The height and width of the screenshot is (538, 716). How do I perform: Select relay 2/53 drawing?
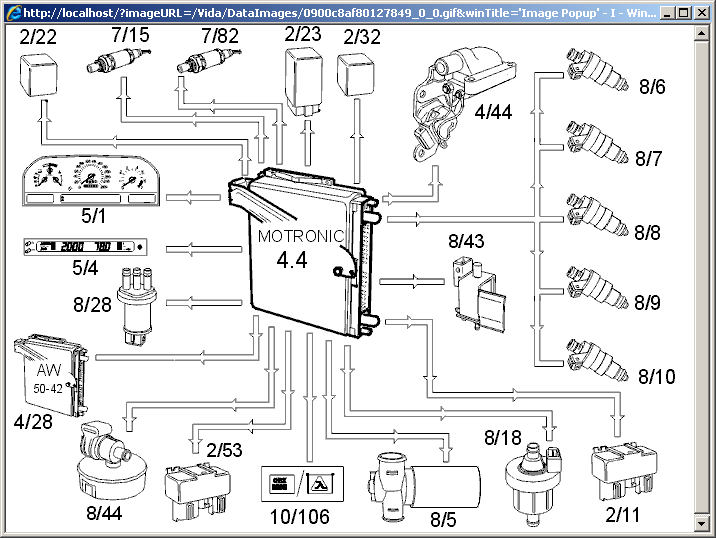(197, 492)
